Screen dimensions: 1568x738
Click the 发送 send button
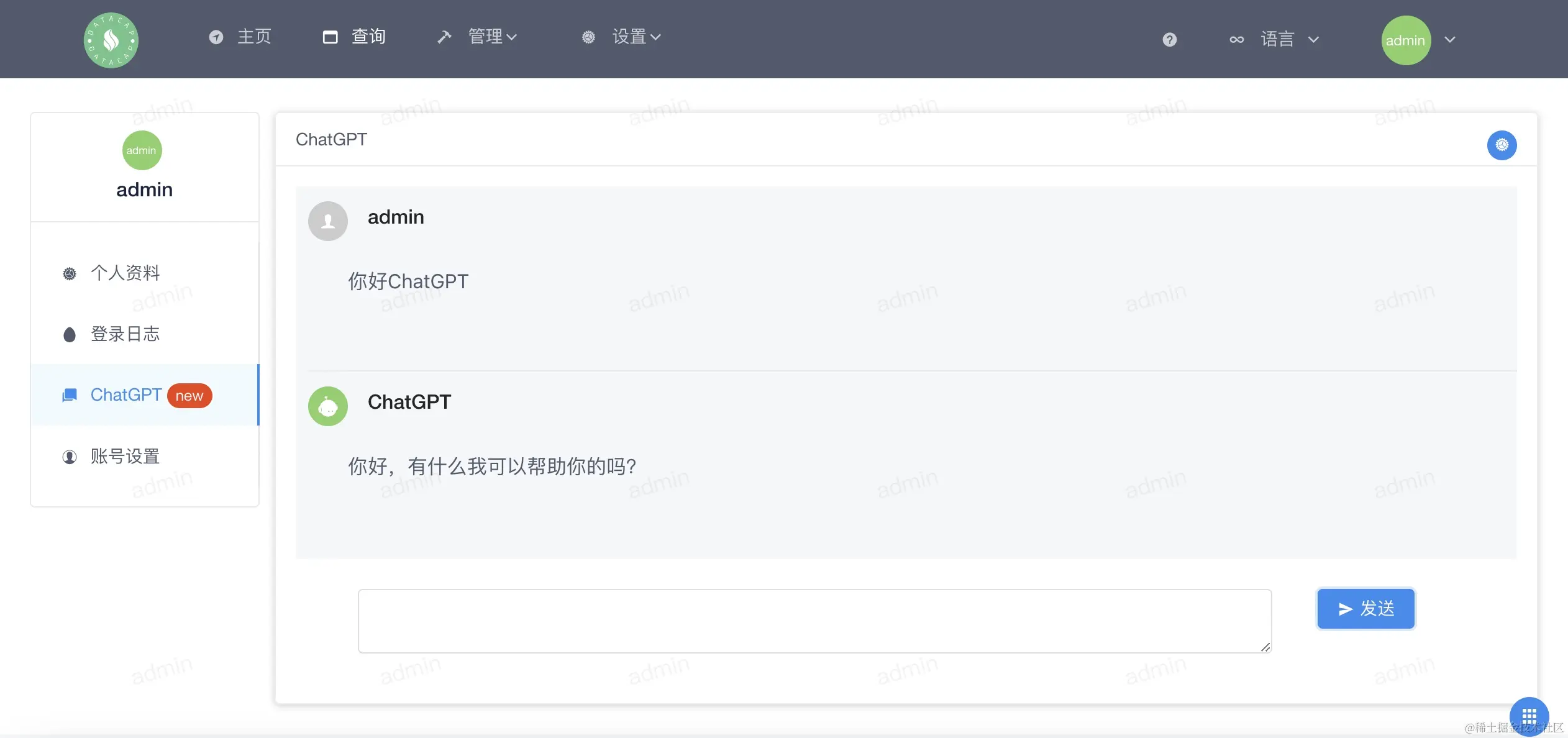[x=1365, y=609]
